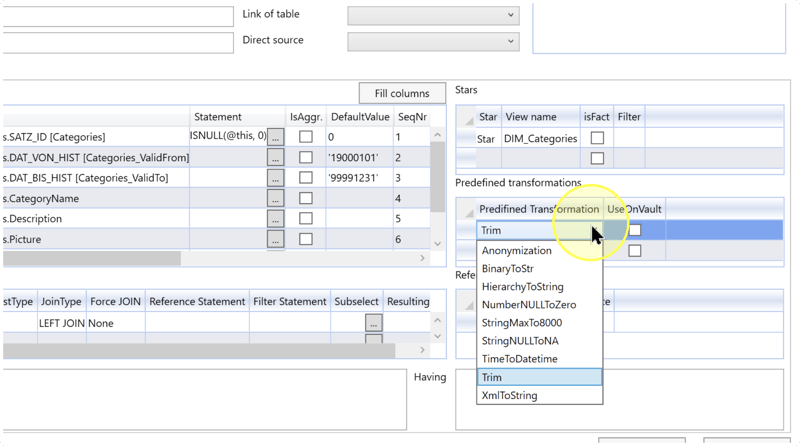Click input field left of Link of table
Image resolution: width=800 pixels, height=446 pixels.
click(117, 16)
